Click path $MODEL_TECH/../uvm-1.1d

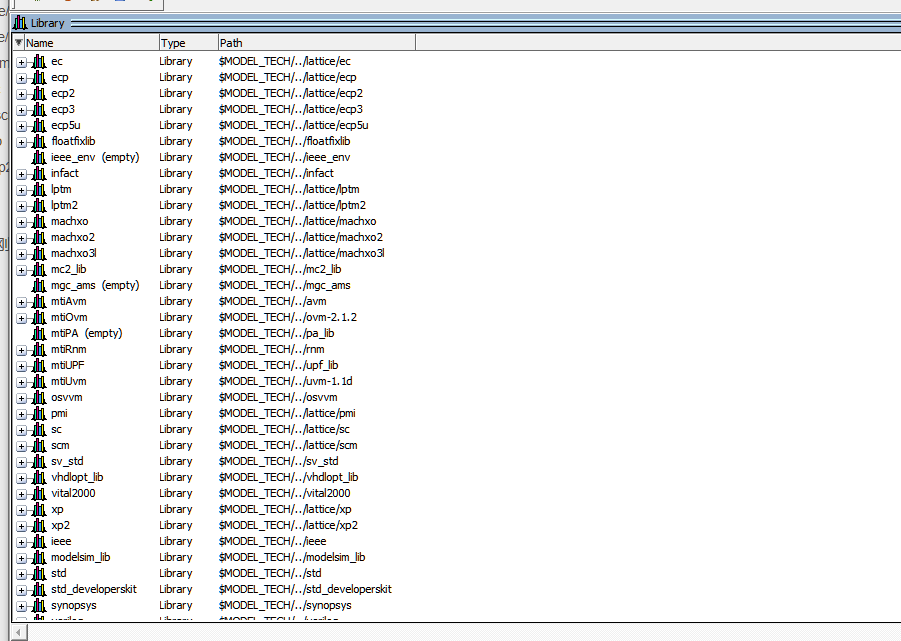point(286,381)
